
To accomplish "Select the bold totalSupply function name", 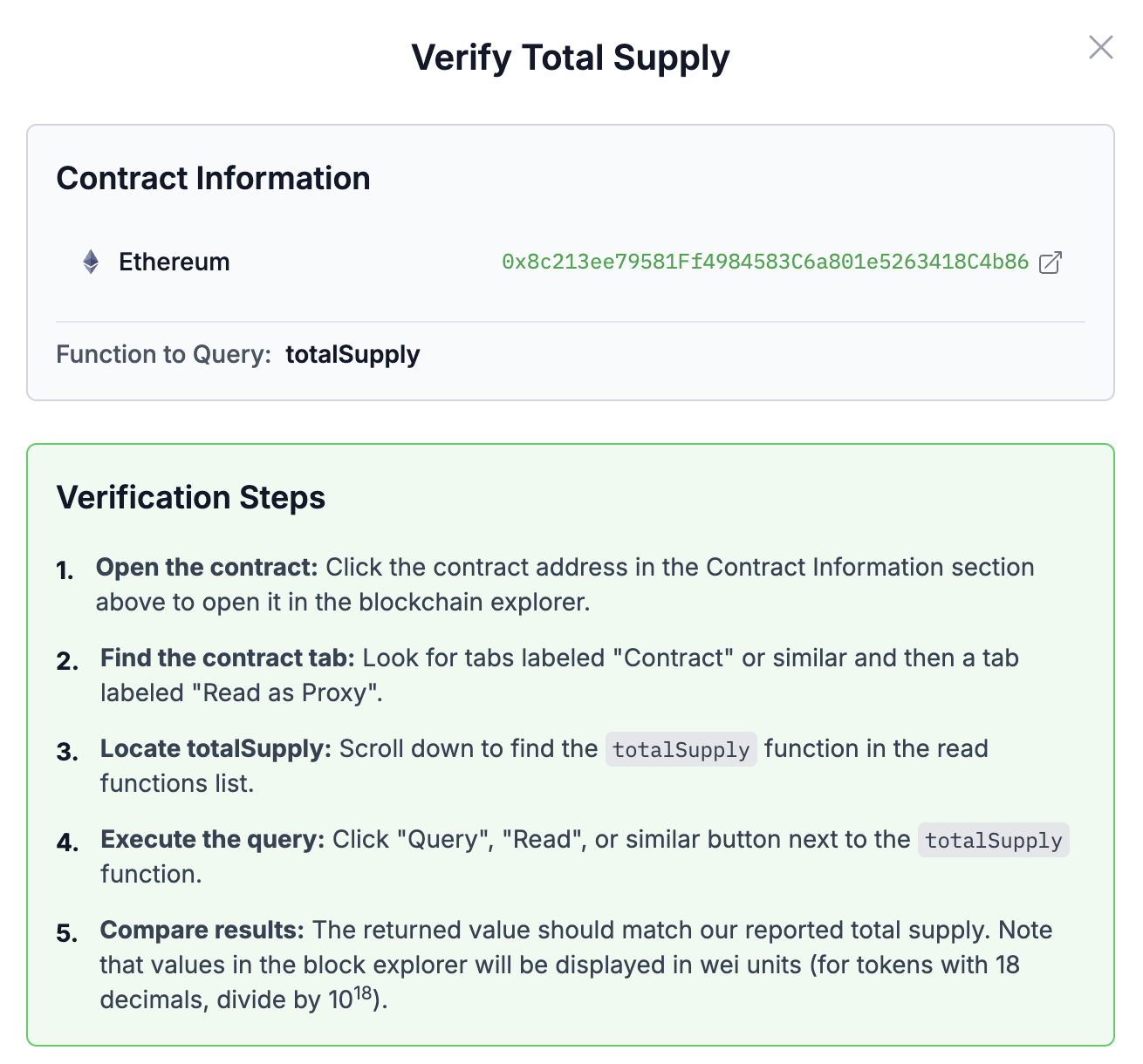I will pyautogui.click(x=352, y=354).
